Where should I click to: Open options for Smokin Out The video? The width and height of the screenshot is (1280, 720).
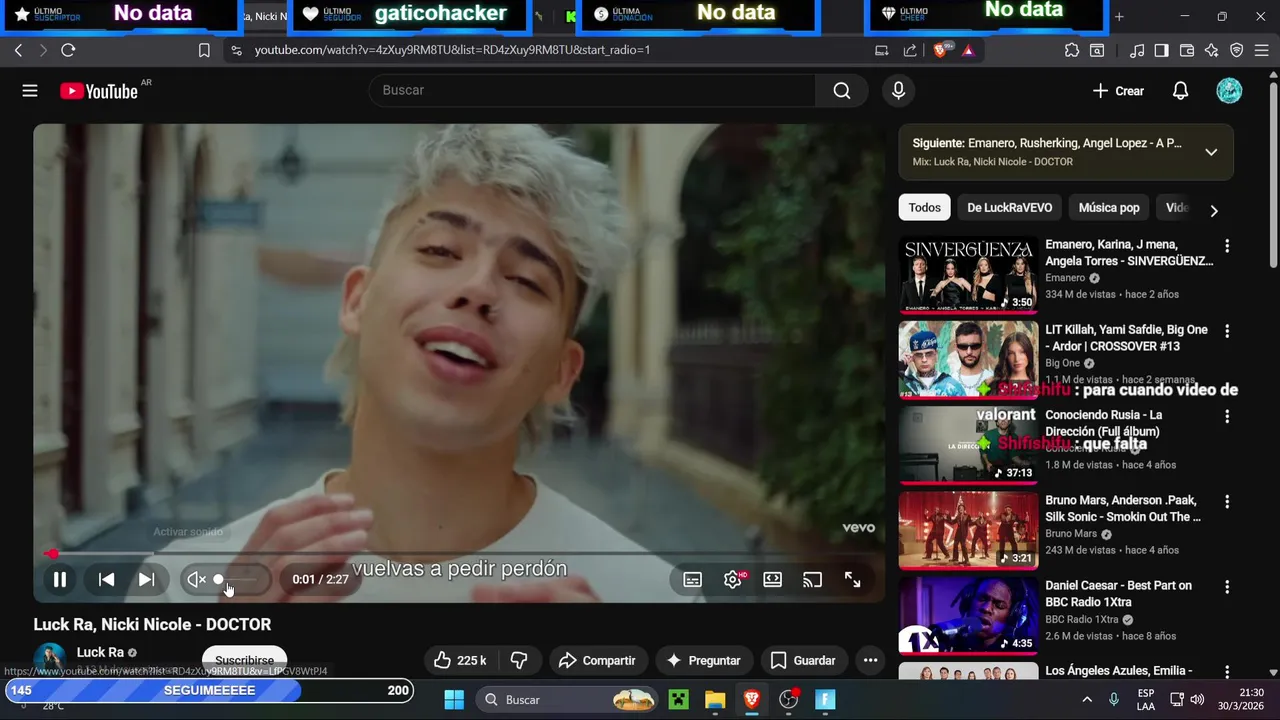coord(1227,502)
